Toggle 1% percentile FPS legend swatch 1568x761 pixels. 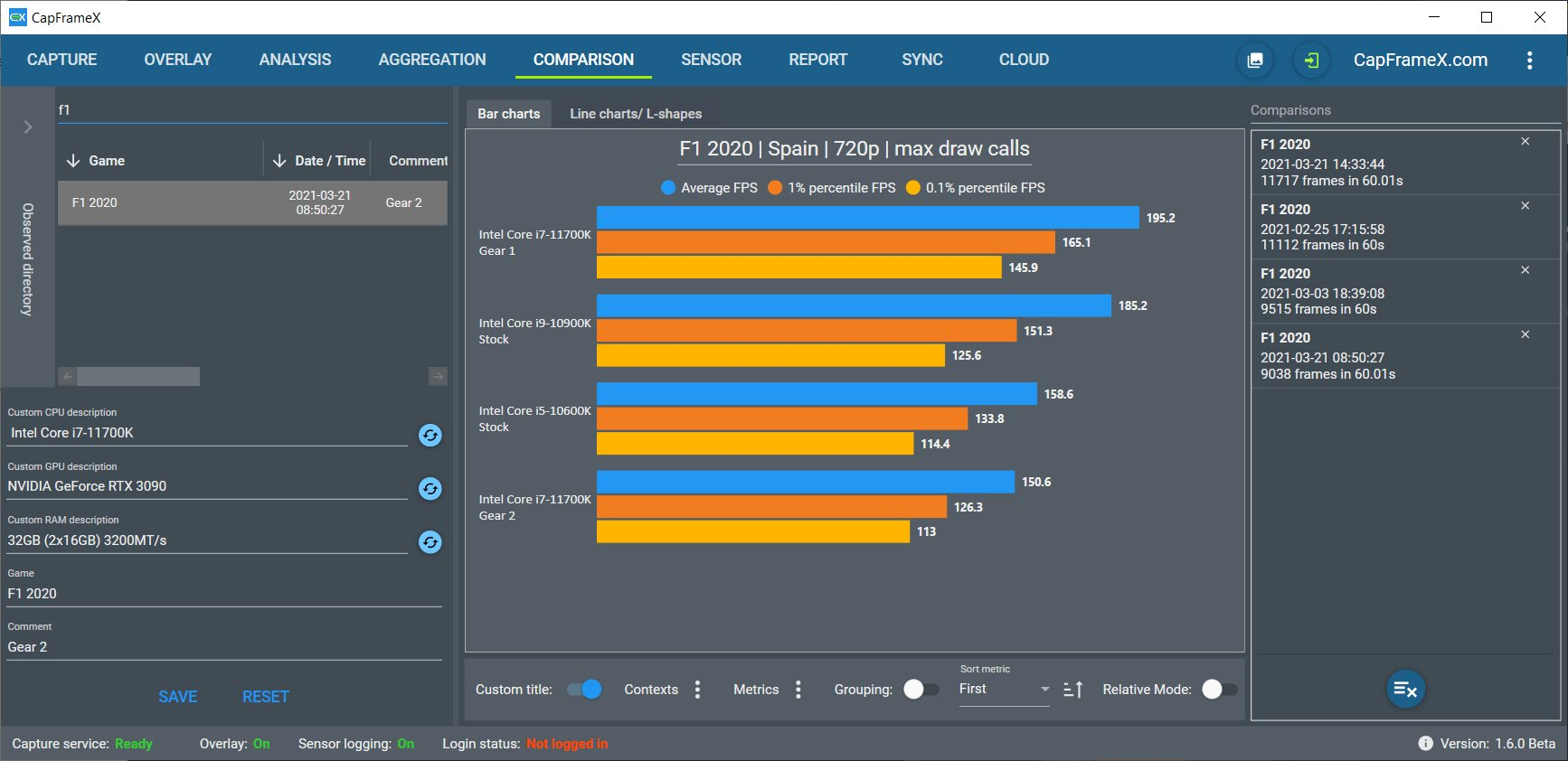point(775,188)
